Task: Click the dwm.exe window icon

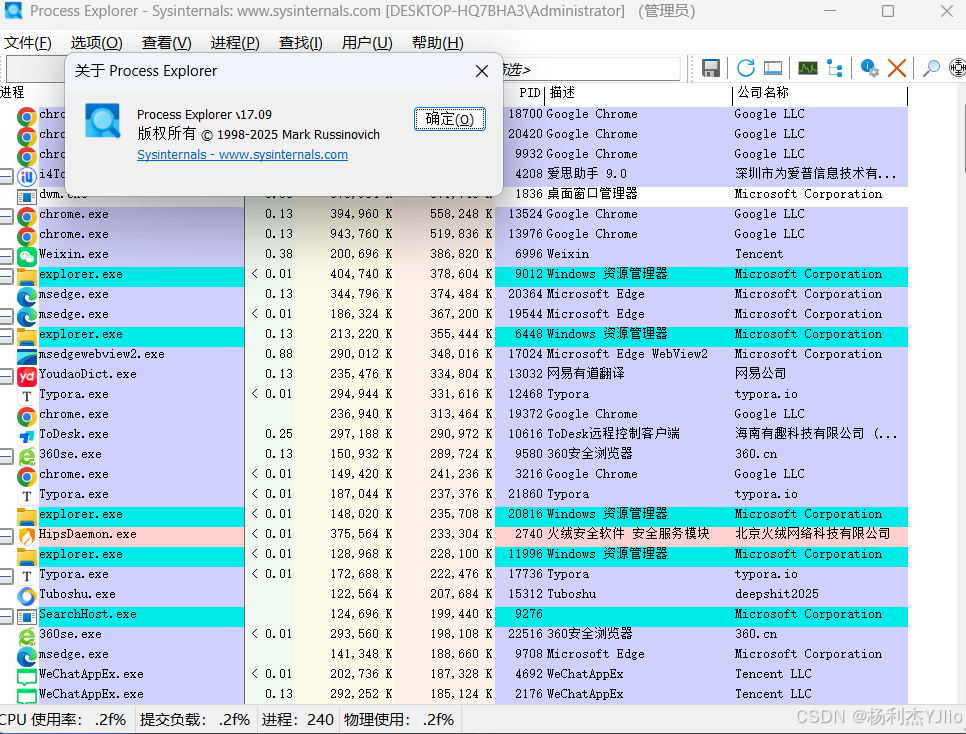Action: click(26, 195)
